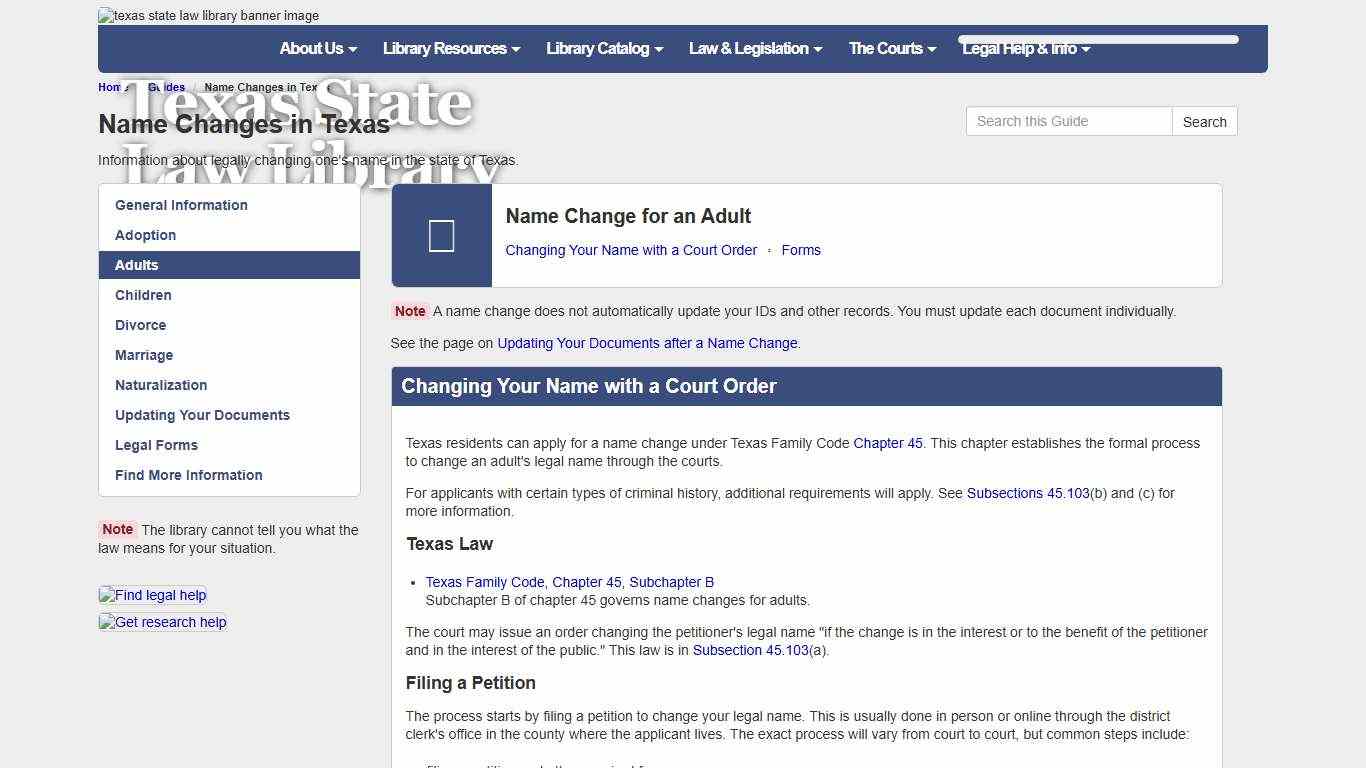
Task: Follow the Subsections 45.103 link
Action: coord(1028,493)
